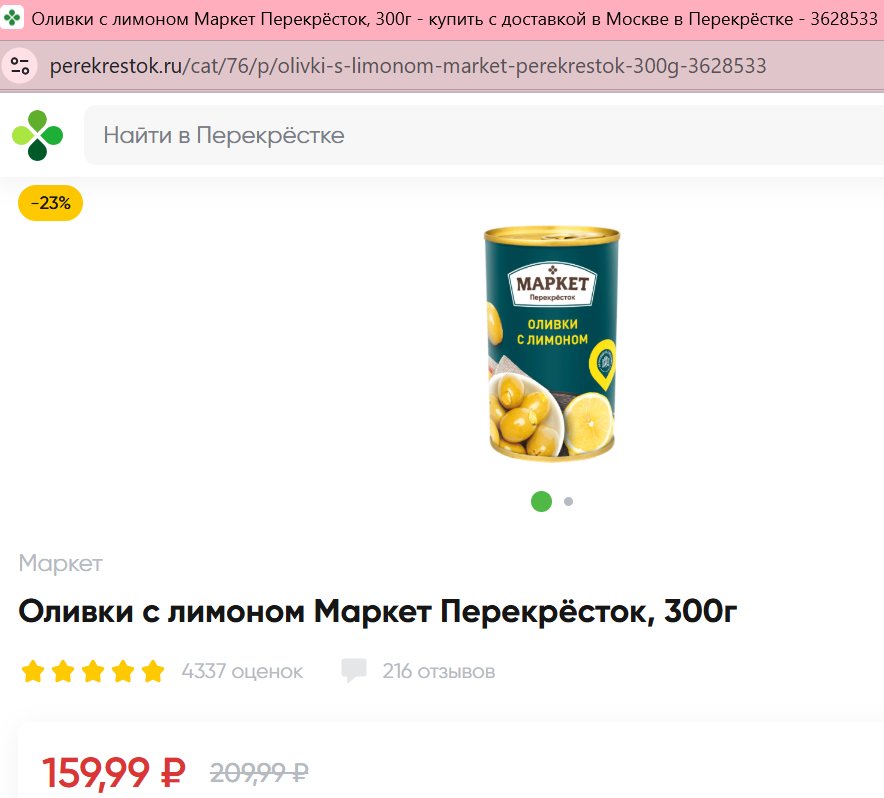Click the clover favicon in browser tab

12,18
